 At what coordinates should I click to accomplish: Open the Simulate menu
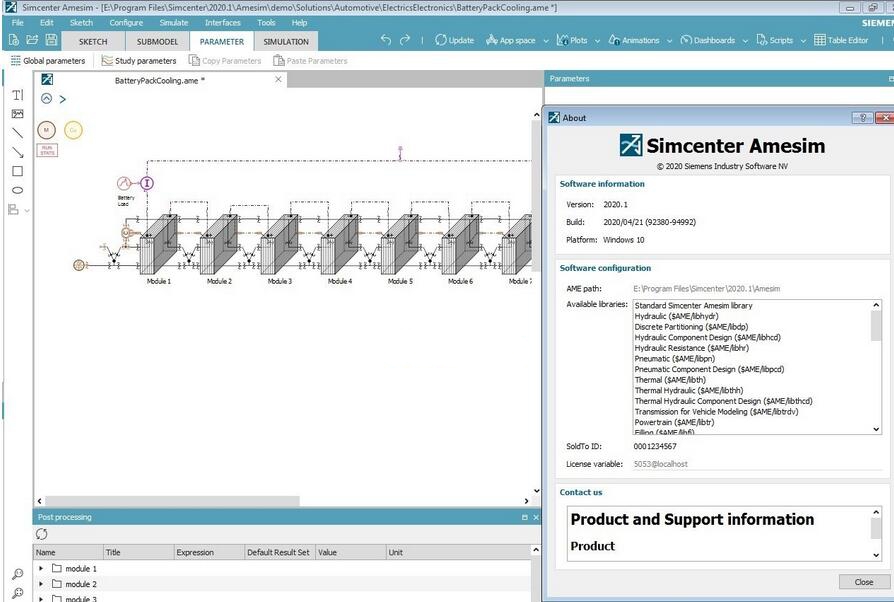(173, 23)
